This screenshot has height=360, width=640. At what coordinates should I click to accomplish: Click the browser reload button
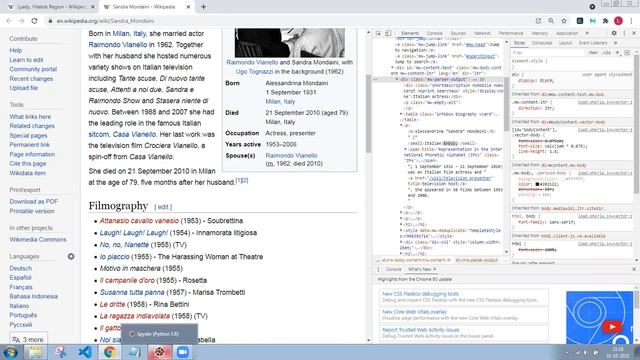pyautogui.click(x=34, y=21)
